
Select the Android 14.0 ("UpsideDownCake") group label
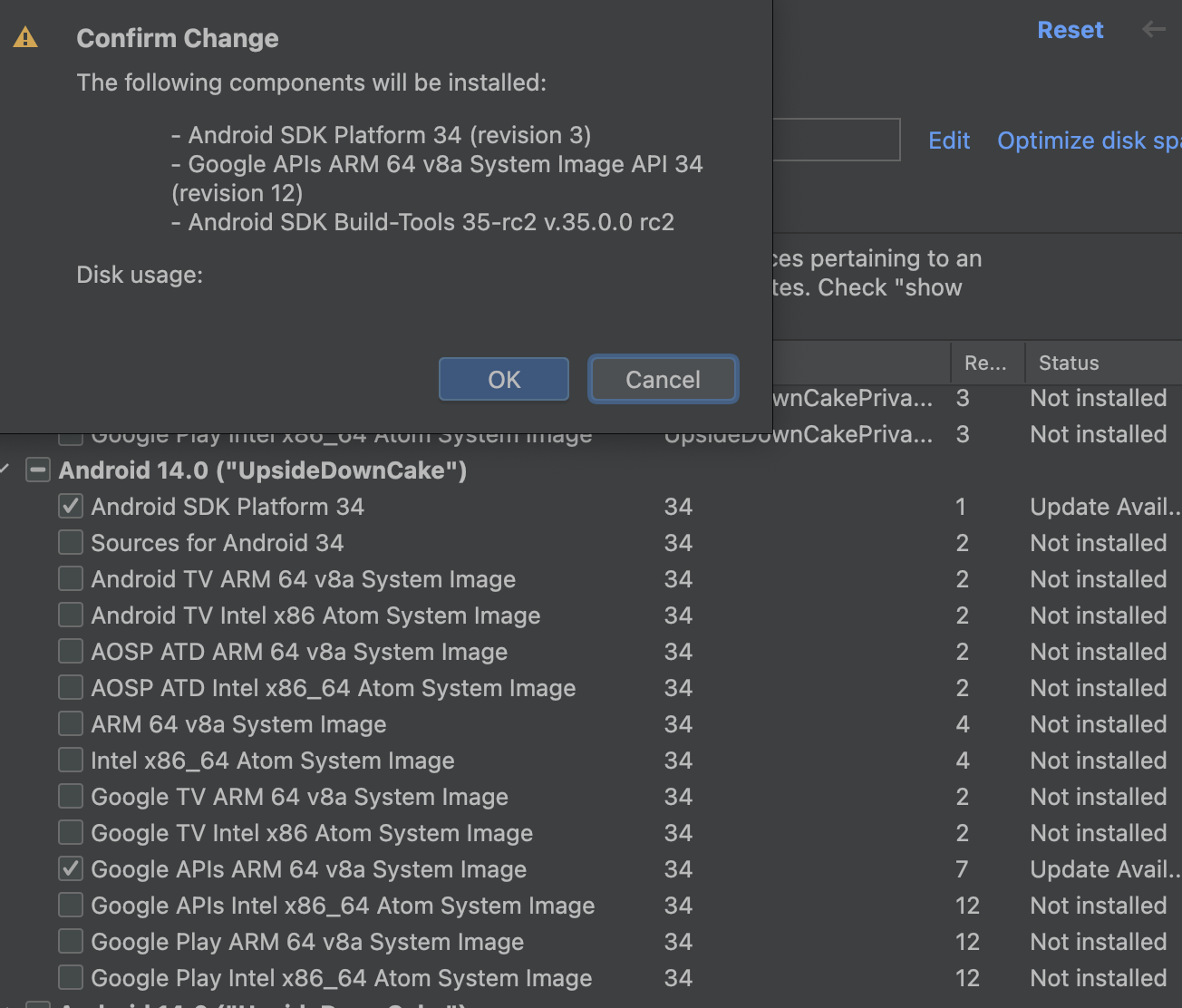click(263, 470)
